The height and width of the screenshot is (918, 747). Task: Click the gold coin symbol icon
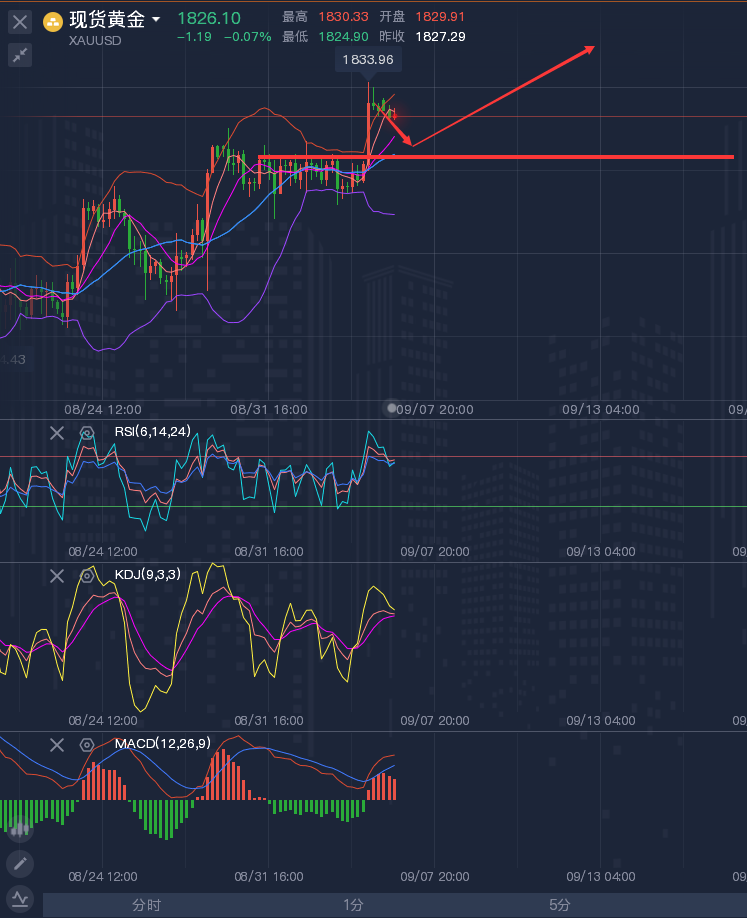pos(53,20)
